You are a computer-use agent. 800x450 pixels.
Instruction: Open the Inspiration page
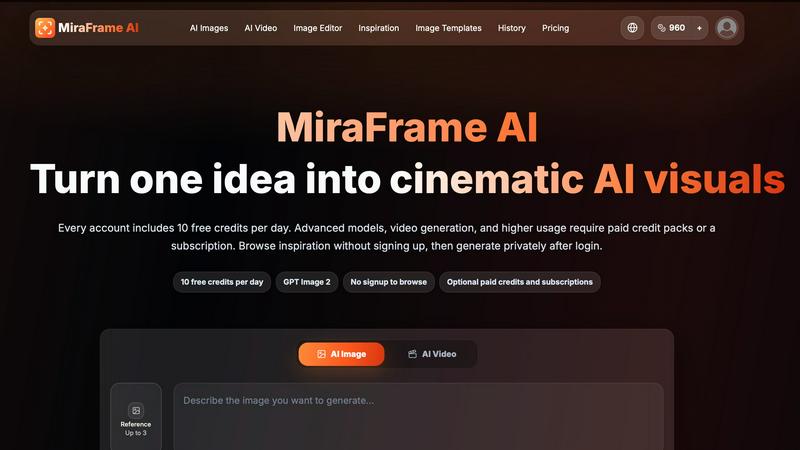[379, 28]
